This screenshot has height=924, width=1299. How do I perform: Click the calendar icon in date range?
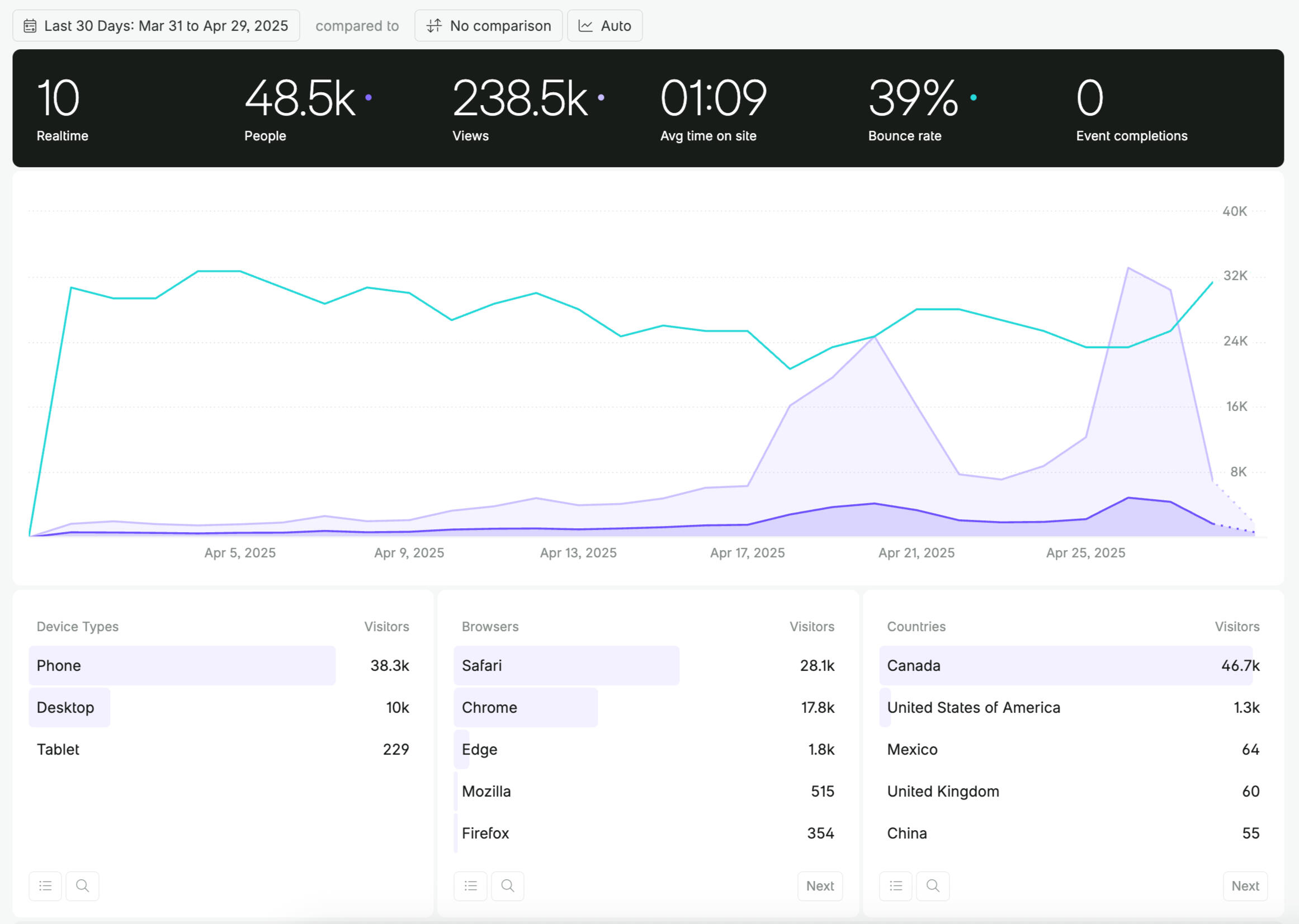pyautogui.click(x=30, y=26)
